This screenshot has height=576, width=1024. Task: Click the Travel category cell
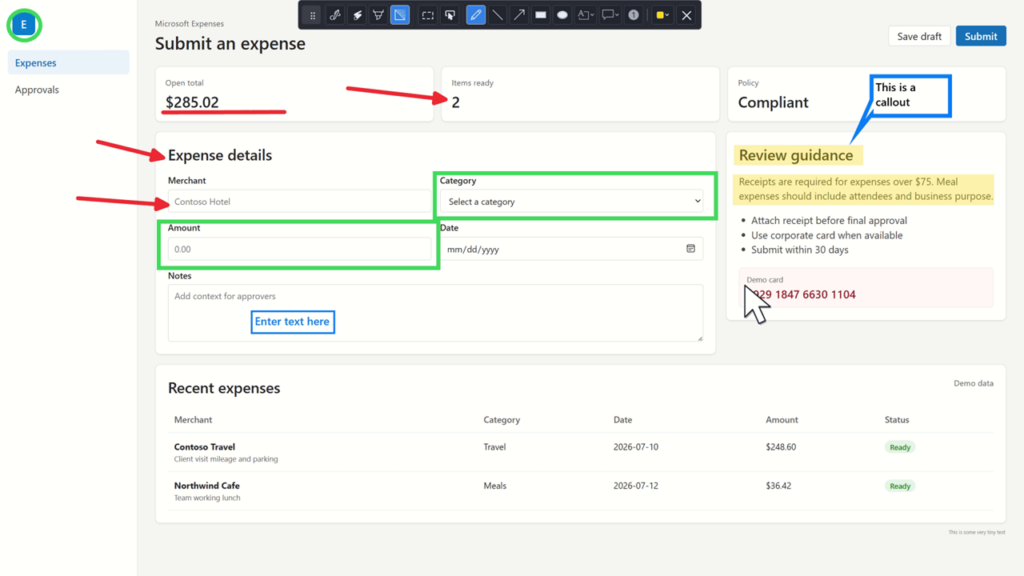click(x=494, y=447)
